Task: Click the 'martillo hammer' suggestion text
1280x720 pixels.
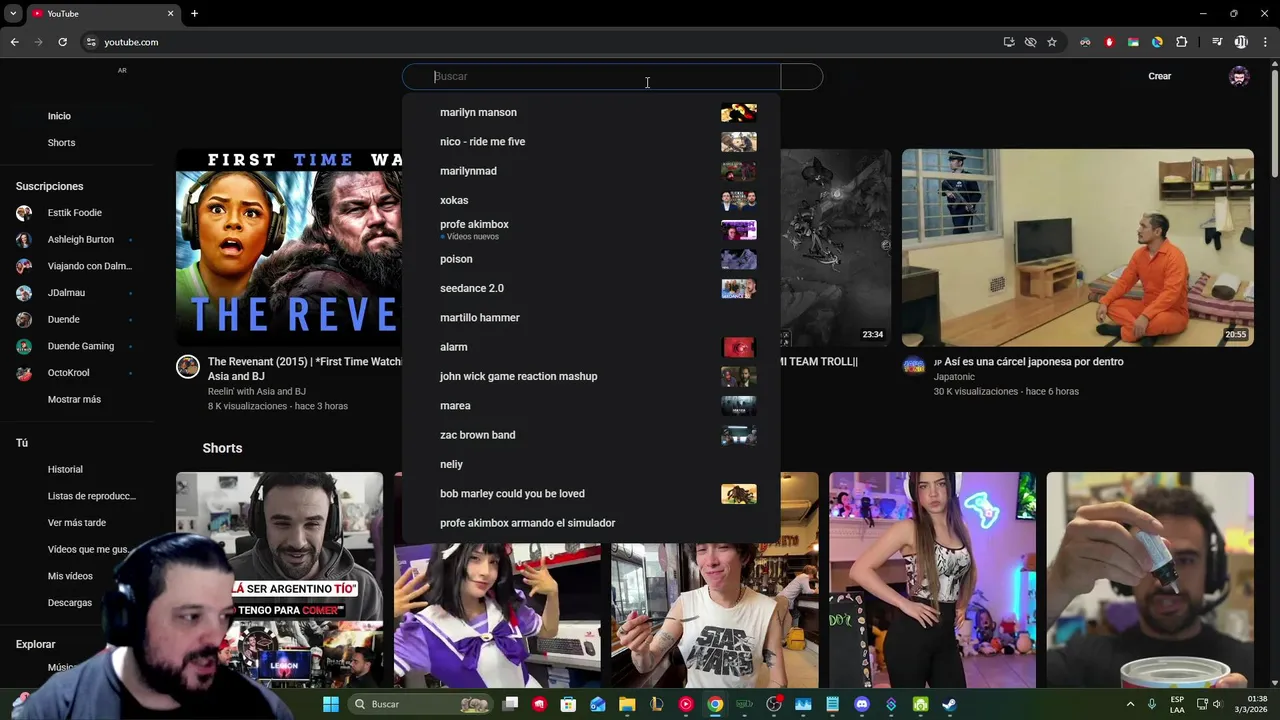Action: pos(480,318)
